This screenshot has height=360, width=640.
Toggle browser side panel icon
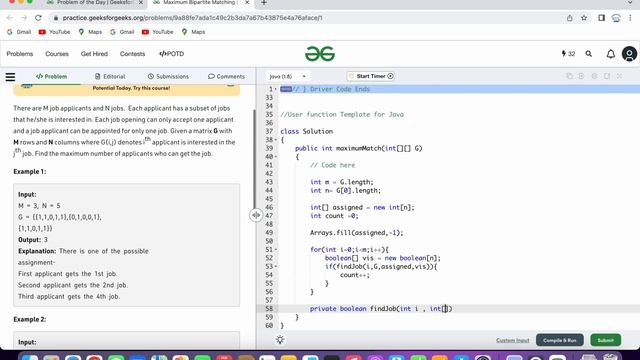pyautogui.click(x=601, y=18)
